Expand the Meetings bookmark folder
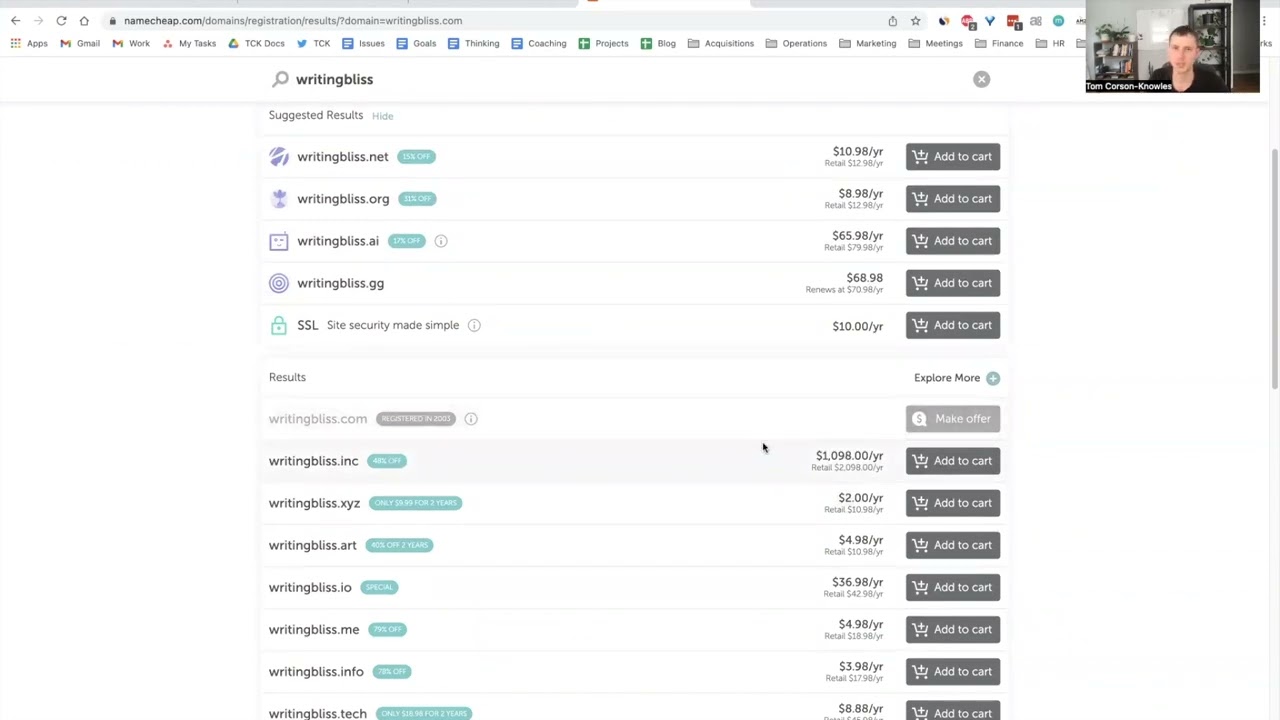The image size is (1280, 720). (935, 43)
